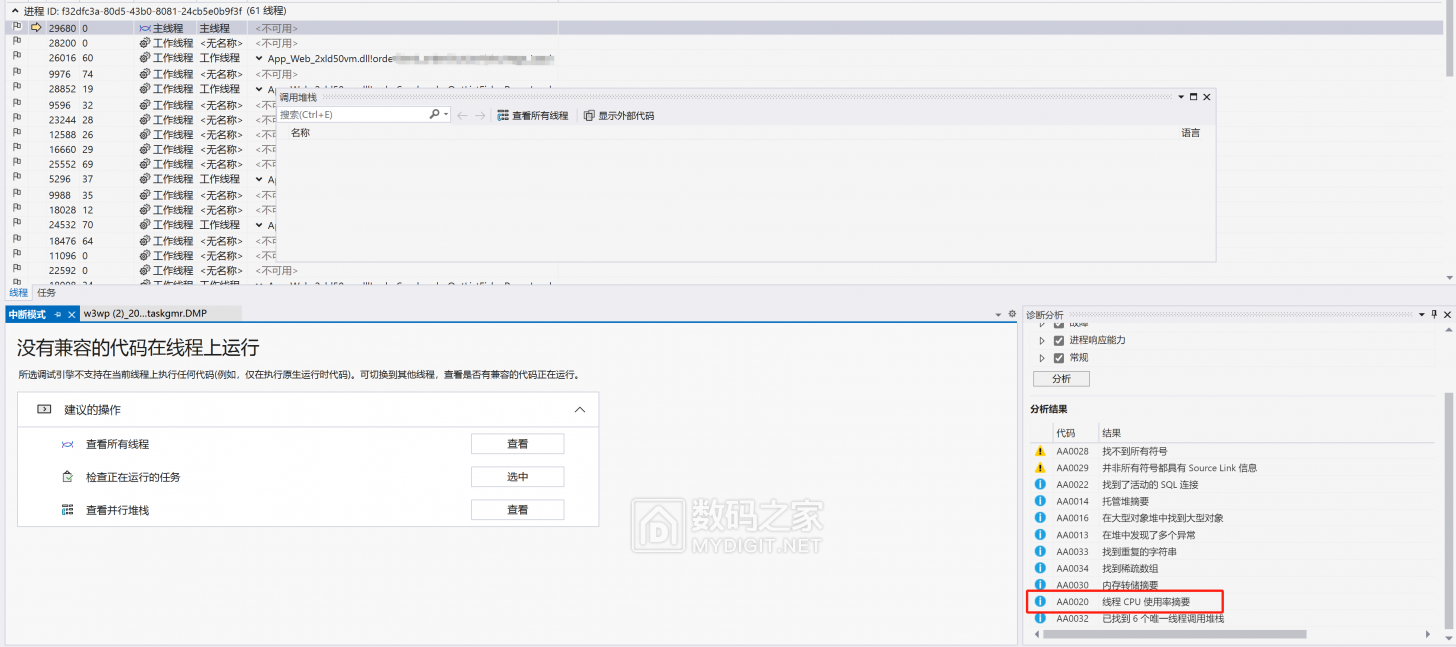Switch to the 任务 tab
This screenshot has width=1456, height=647.
coord(47,293)
